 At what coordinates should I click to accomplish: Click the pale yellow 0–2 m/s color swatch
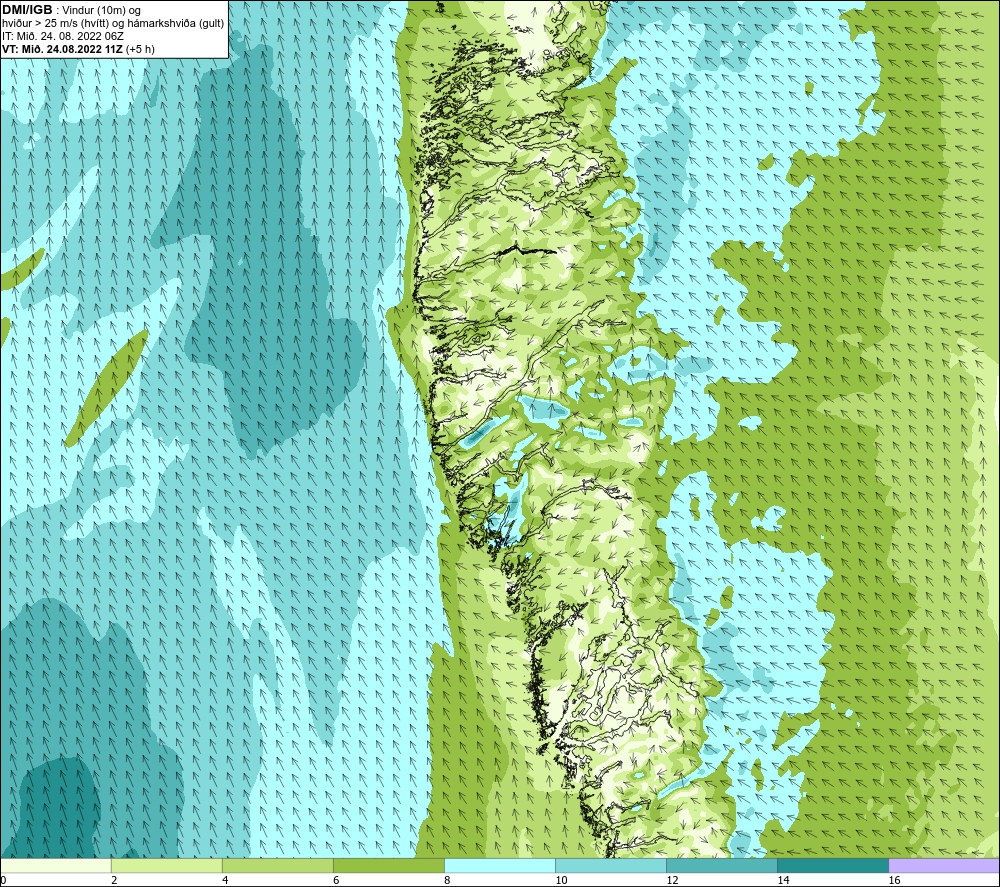point(55,865)
